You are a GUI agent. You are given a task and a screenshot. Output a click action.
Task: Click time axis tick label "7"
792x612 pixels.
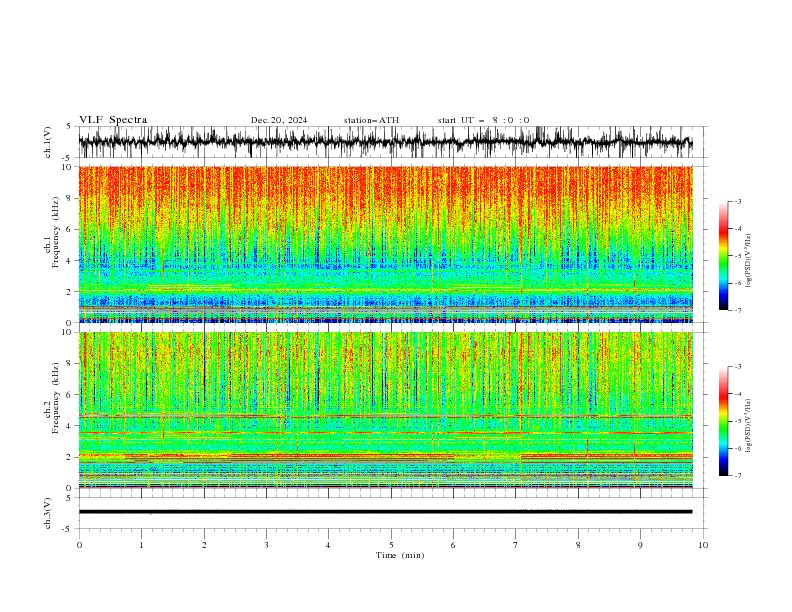(x=516, y=545)
